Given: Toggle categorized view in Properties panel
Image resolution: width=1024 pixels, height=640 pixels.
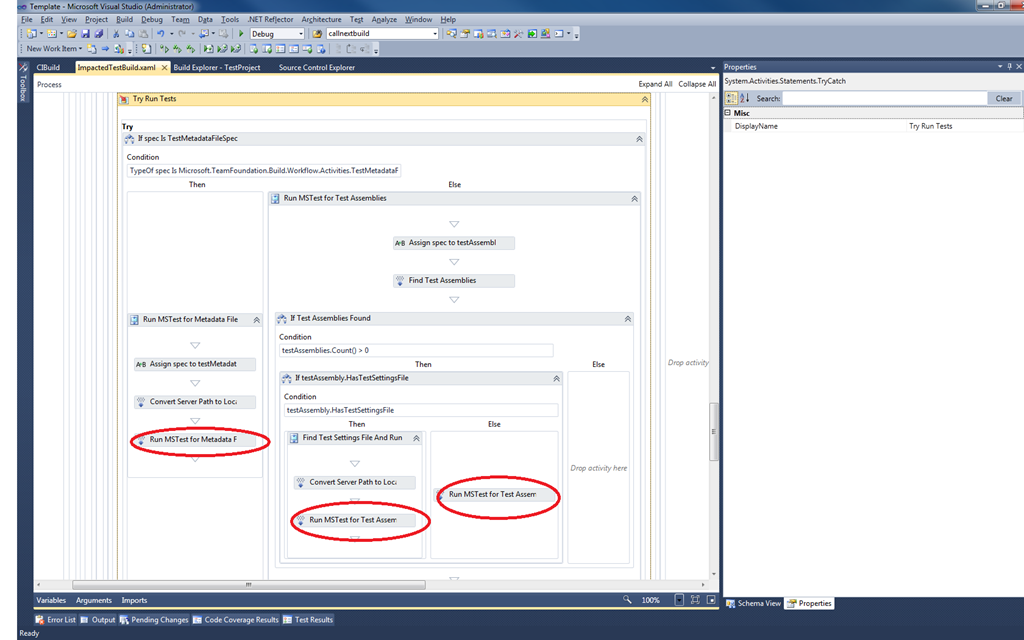Looking at the screenshot, I should point(731,98).
